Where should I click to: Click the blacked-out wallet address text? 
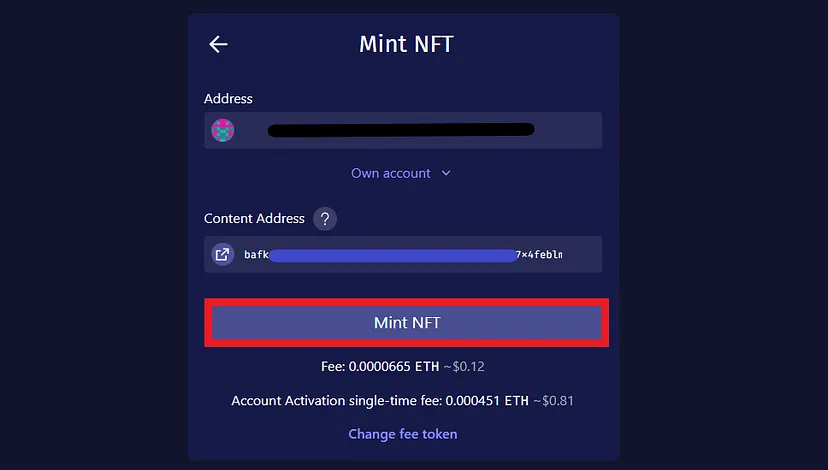tap(401, 130)
